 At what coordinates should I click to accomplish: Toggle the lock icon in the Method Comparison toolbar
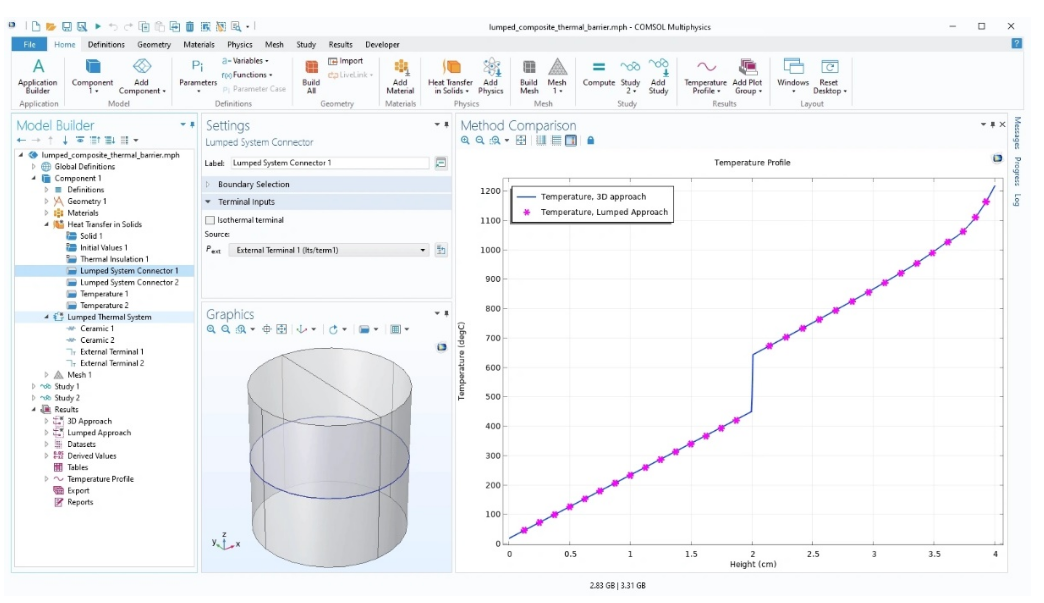click(x=591, y=140)
